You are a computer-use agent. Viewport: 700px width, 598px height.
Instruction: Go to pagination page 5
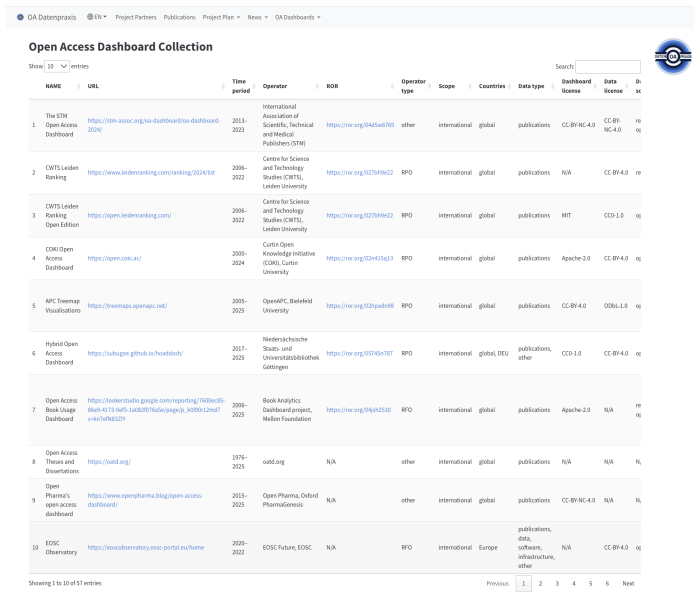coord(590,584)
